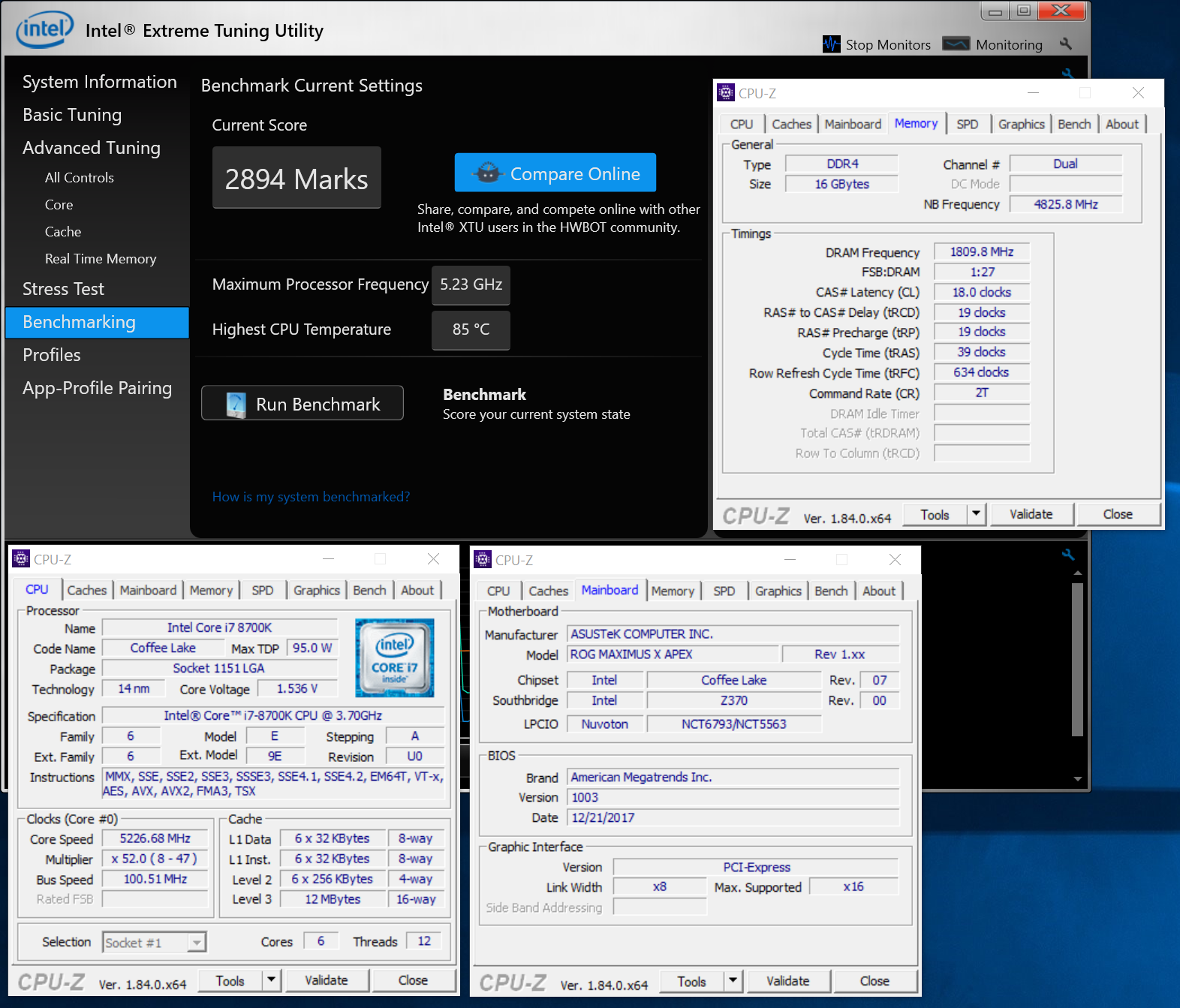Click the CPU-Z app icon in the Mainboard window title bar
1180x1008 pixels.
coord(483,559)
